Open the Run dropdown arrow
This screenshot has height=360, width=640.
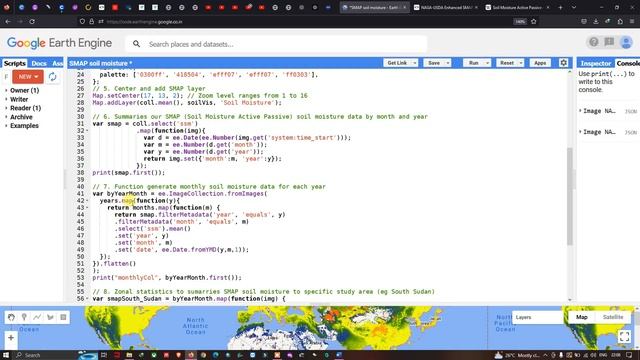coord(487,63)
